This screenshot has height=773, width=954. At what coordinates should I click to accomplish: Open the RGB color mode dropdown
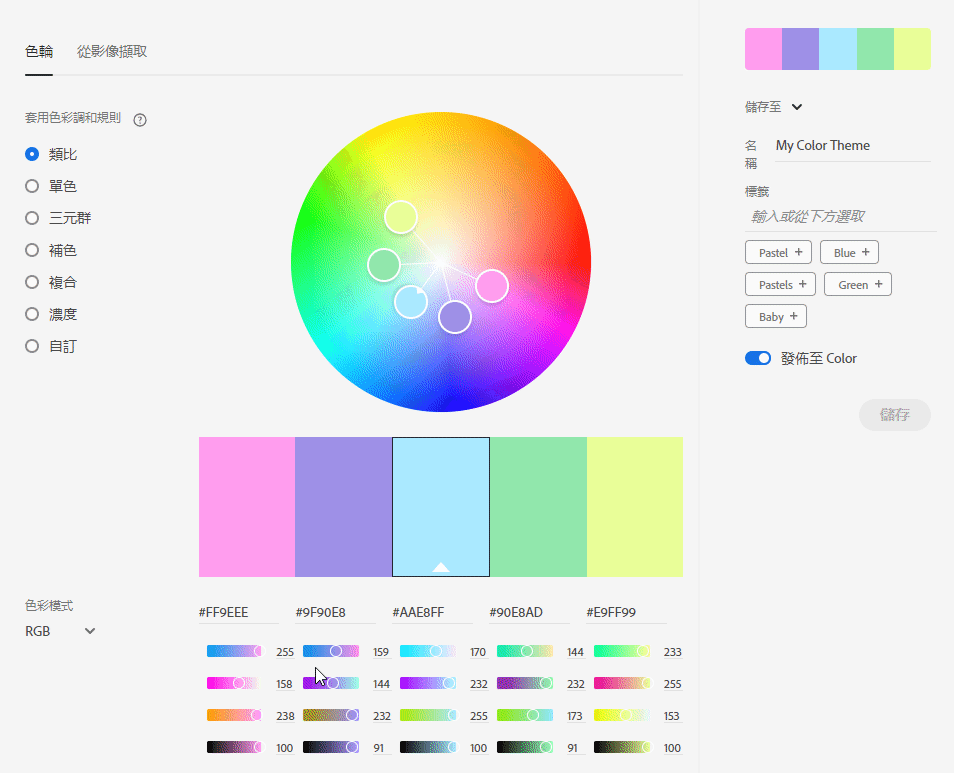point(60,631)
